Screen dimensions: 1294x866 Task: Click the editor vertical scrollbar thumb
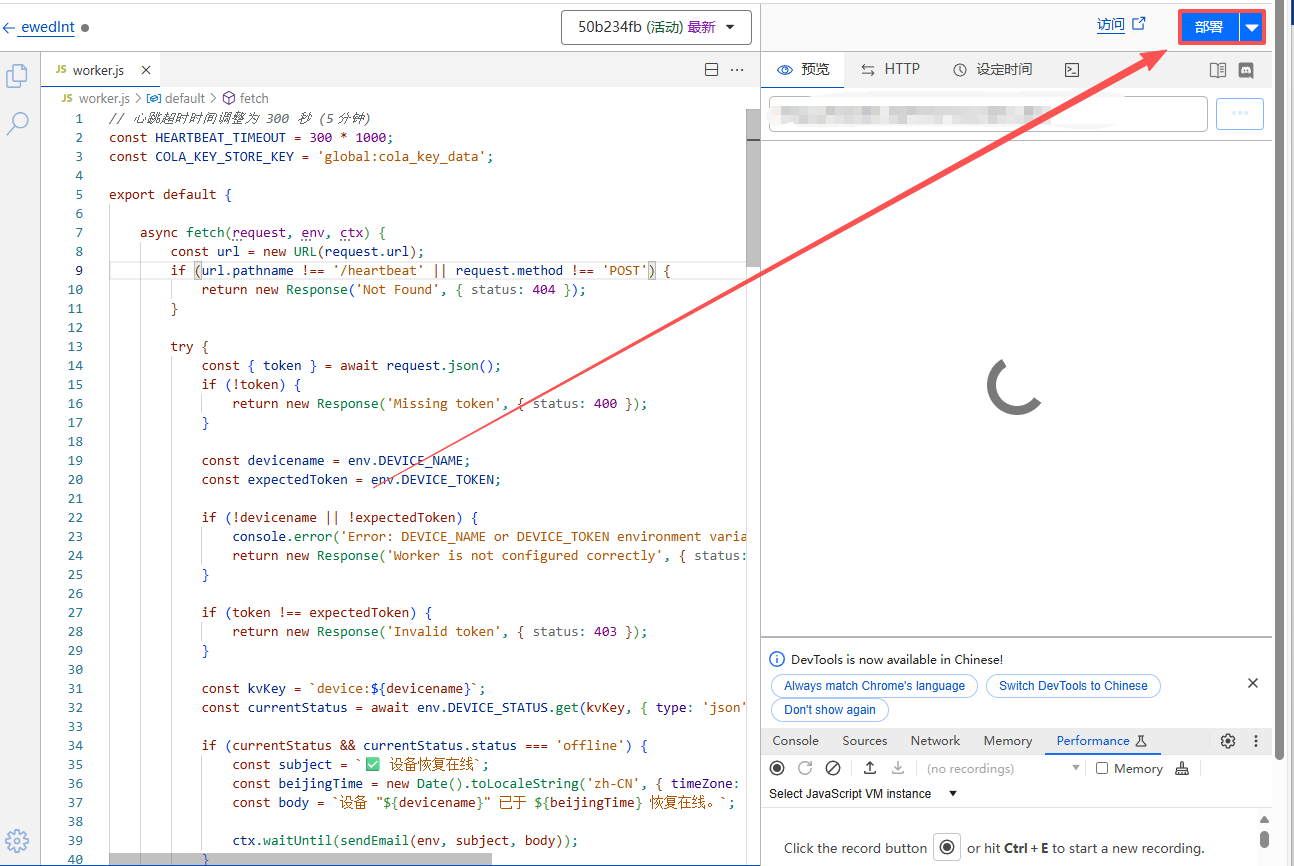(752, 187)
